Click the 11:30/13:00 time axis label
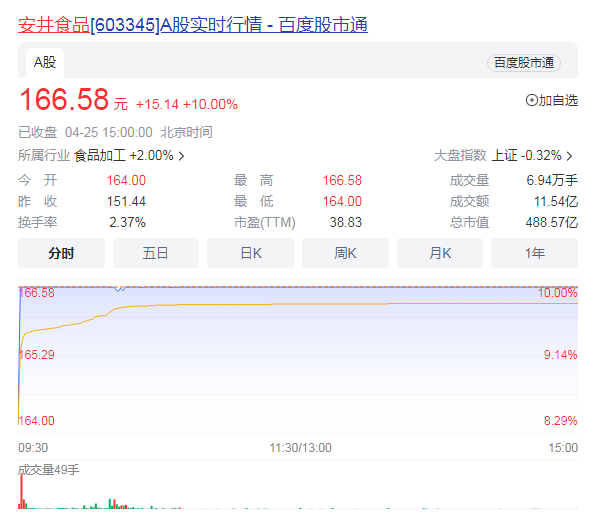 click(300, 447)
